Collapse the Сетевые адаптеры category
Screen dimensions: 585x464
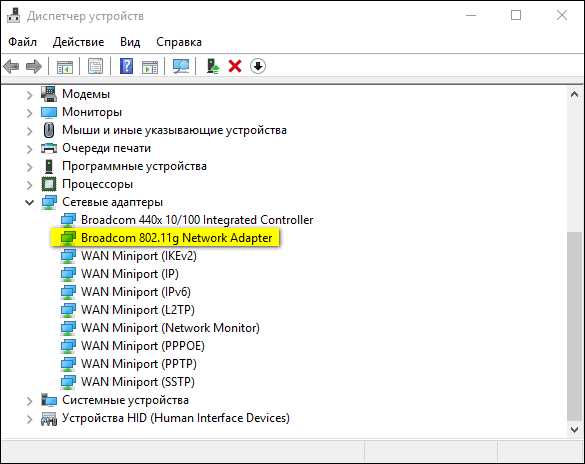tap(29, 203)
